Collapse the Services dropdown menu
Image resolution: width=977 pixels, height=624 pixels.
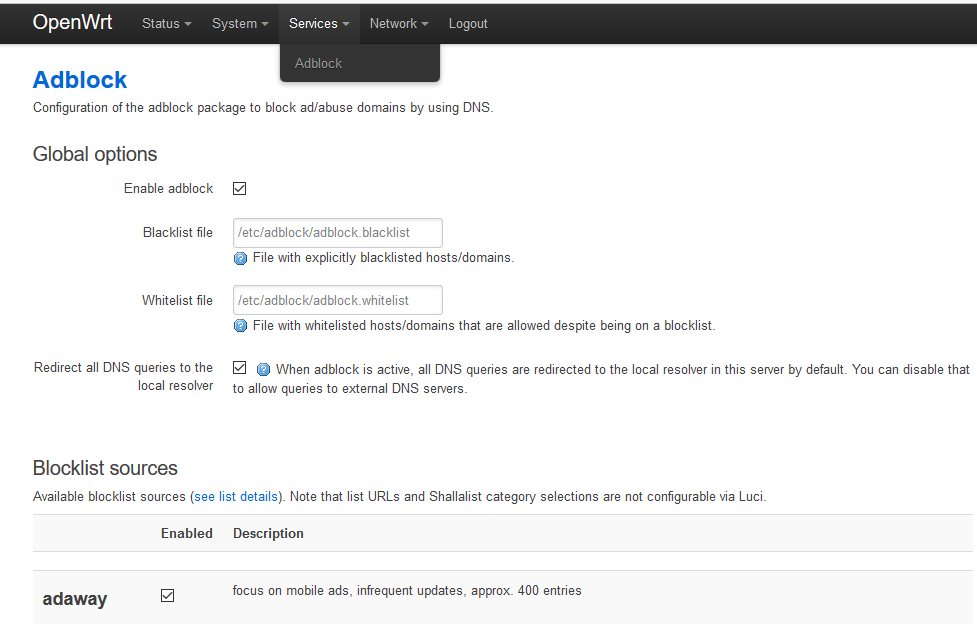click(x=319, y=24)
